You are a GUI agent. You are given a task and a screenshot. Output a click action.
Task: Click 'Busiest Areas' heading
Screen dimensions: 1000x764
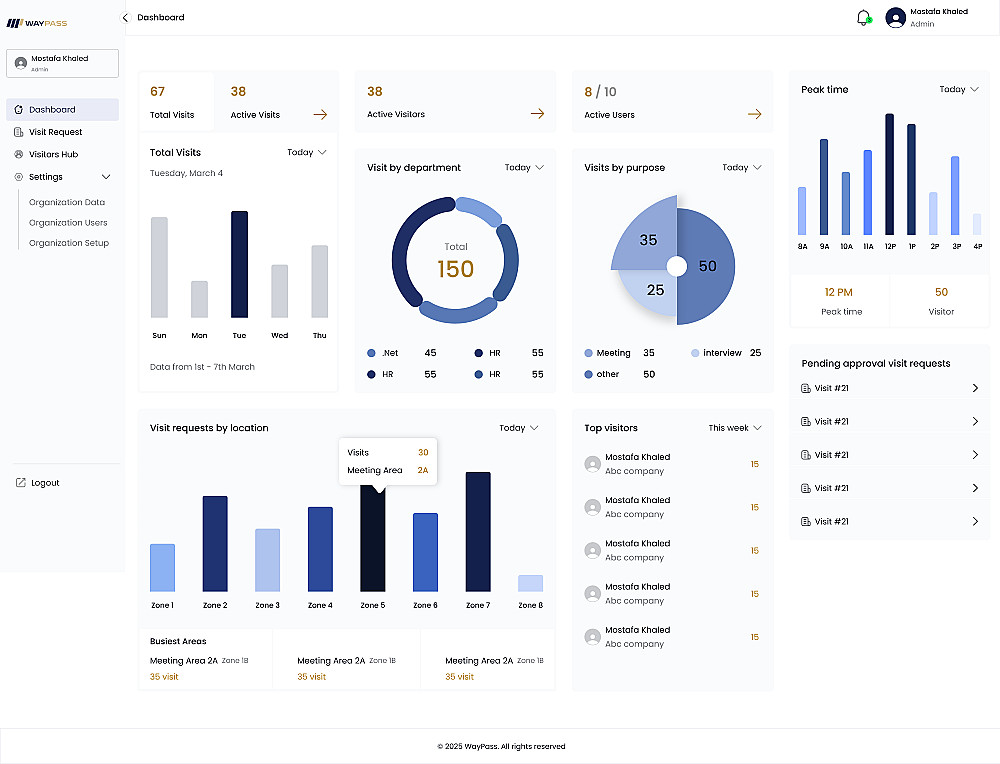(178, 641)
